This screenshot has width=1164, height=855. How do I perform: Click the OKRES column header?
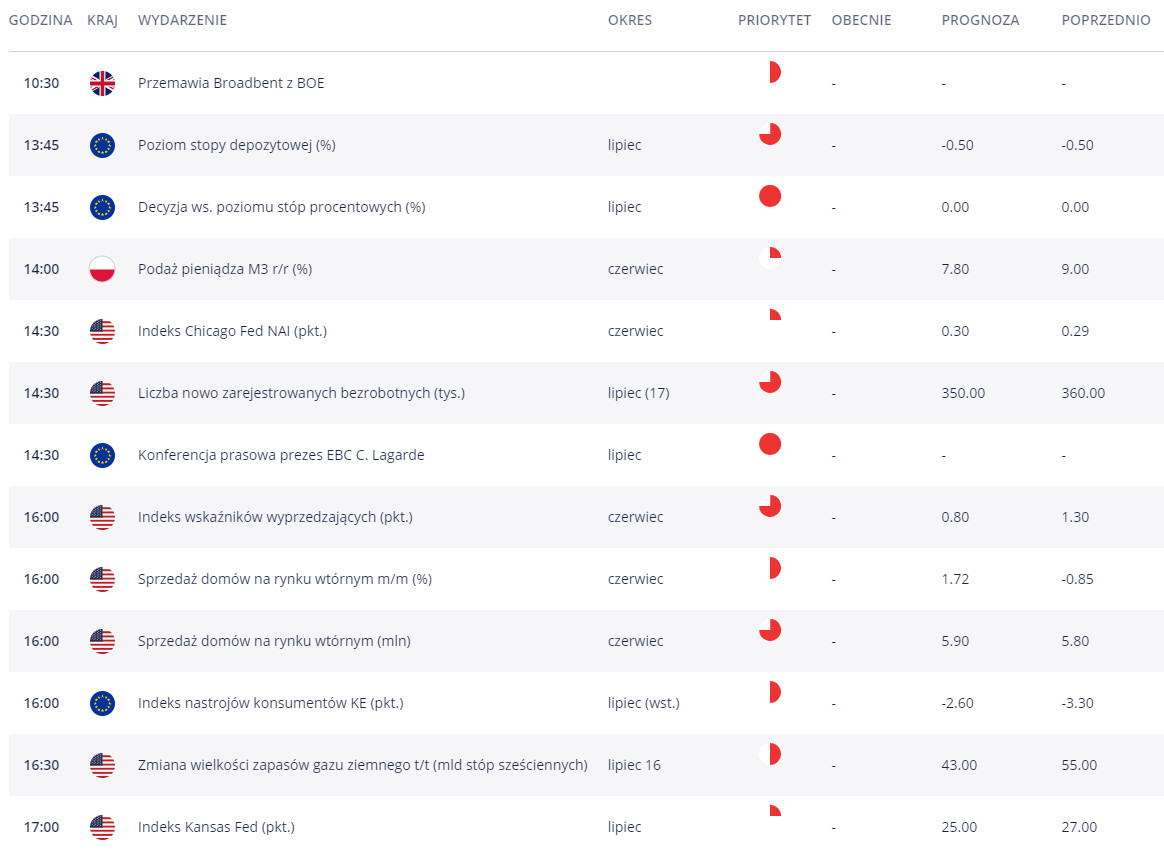630,21
